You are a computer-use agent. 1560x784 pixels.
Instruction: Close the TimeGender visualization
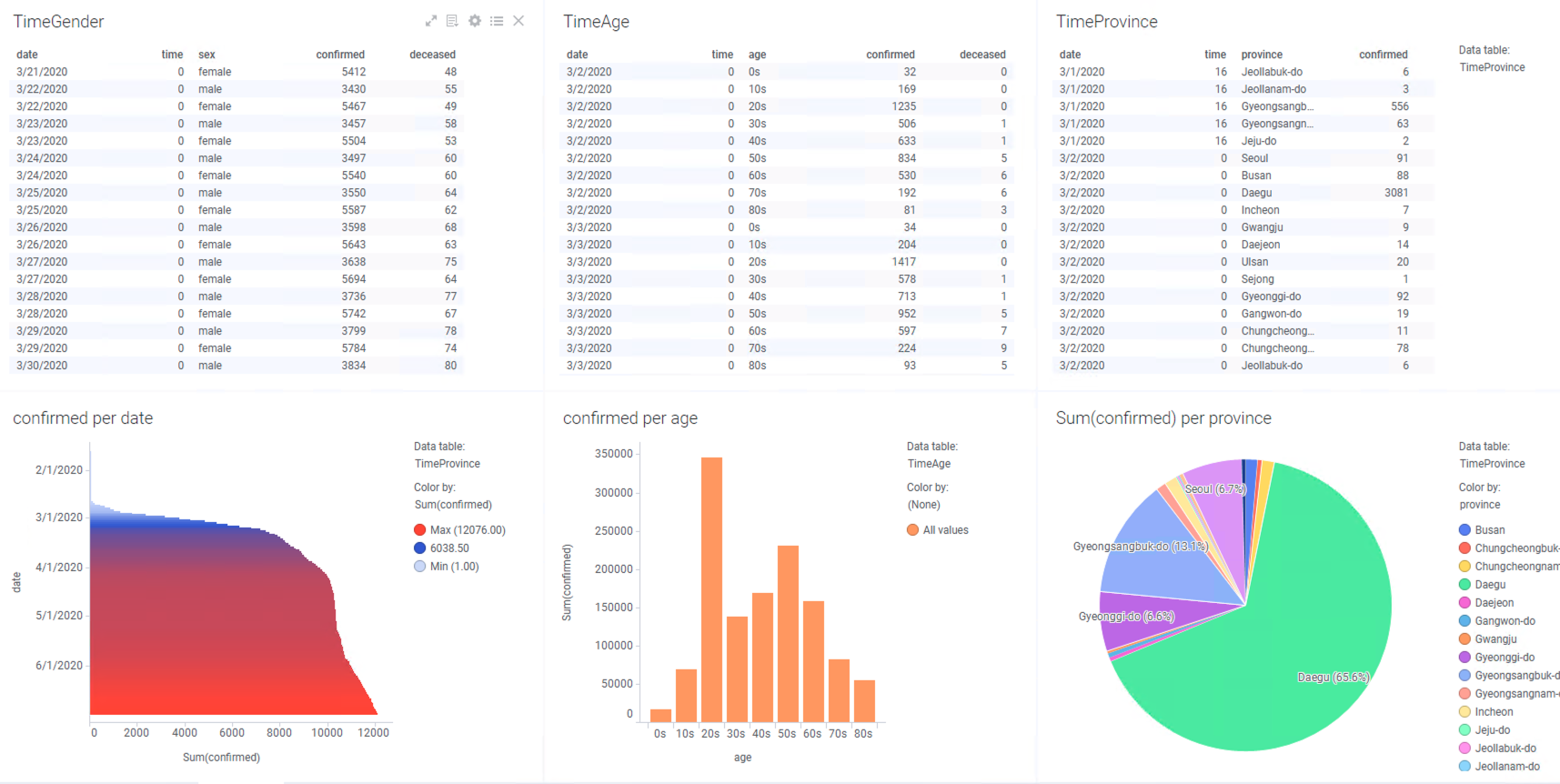pos(518,21)
